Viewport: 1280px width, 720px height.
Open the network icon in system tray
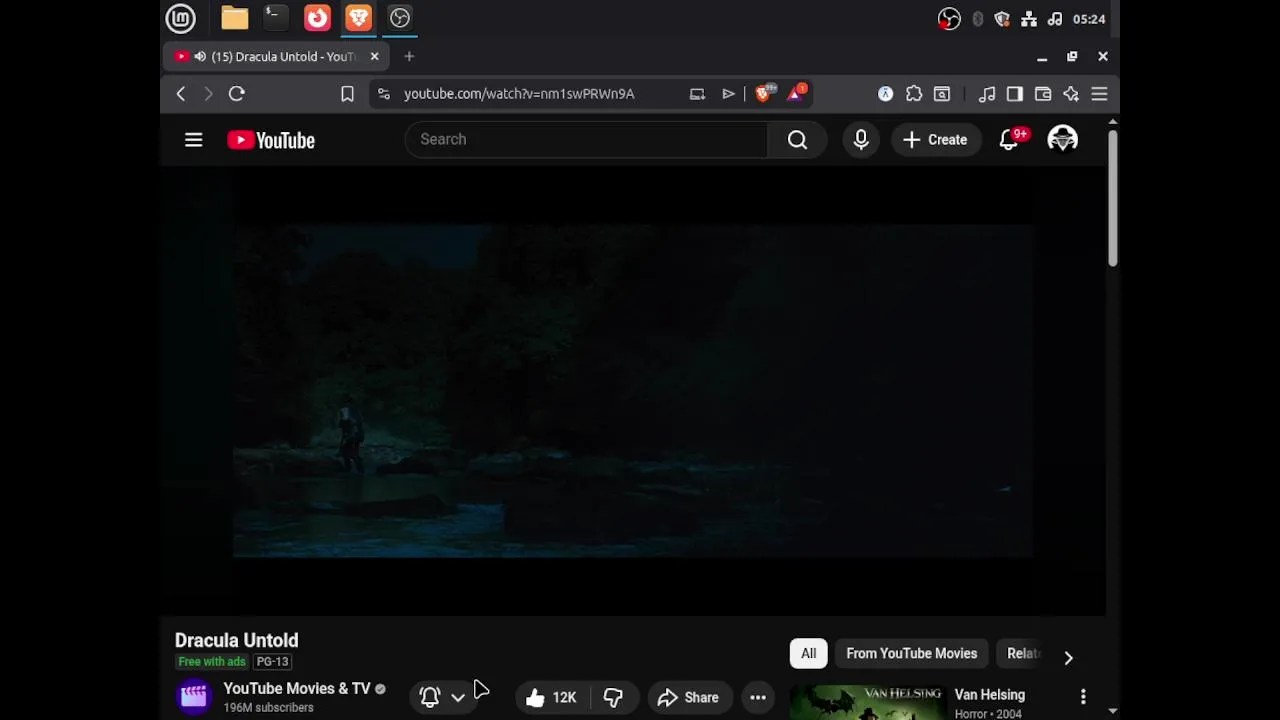(x=1028, y=19)
